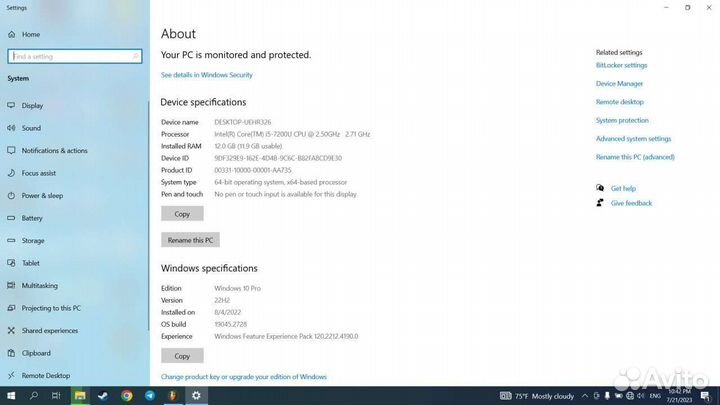
Task: Click the Sound speaker icon in sidebar
Action: pos(11,128)
